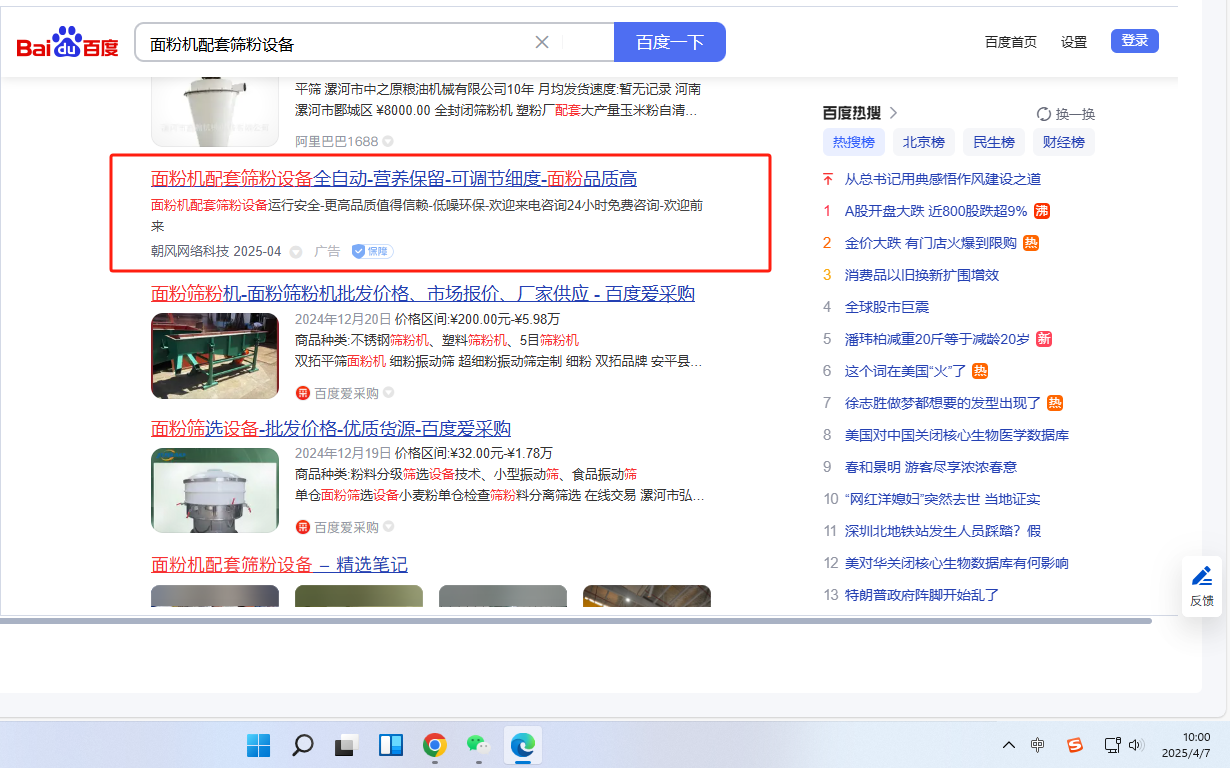Screen dimensions: 1230x768
Task: Open the Windows Start menu
Action: [x=258, y=745]
